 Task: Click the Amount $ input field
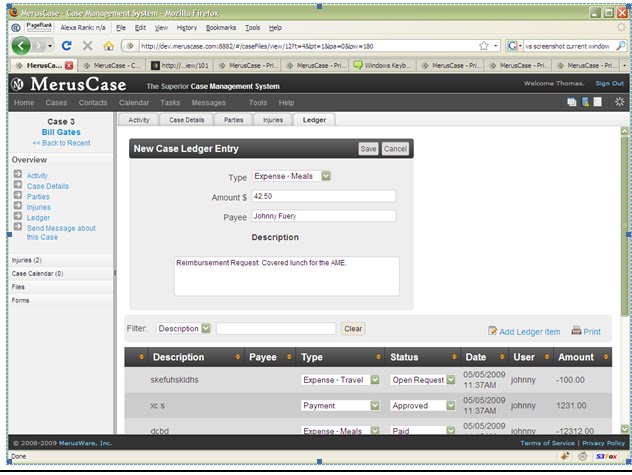click(x=324, y=196)
